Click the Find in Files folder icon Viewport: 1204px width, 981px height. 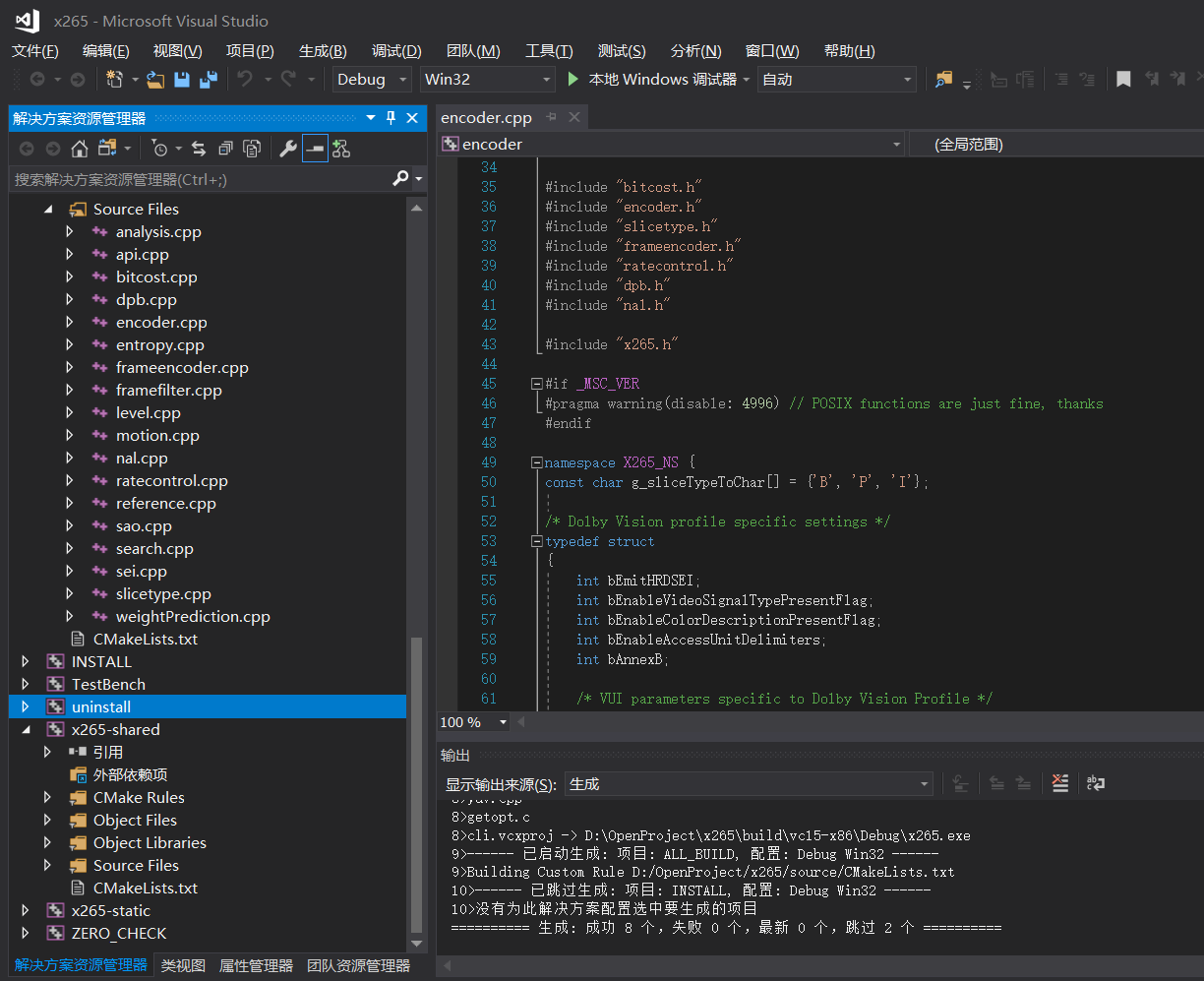pos(944,80)
